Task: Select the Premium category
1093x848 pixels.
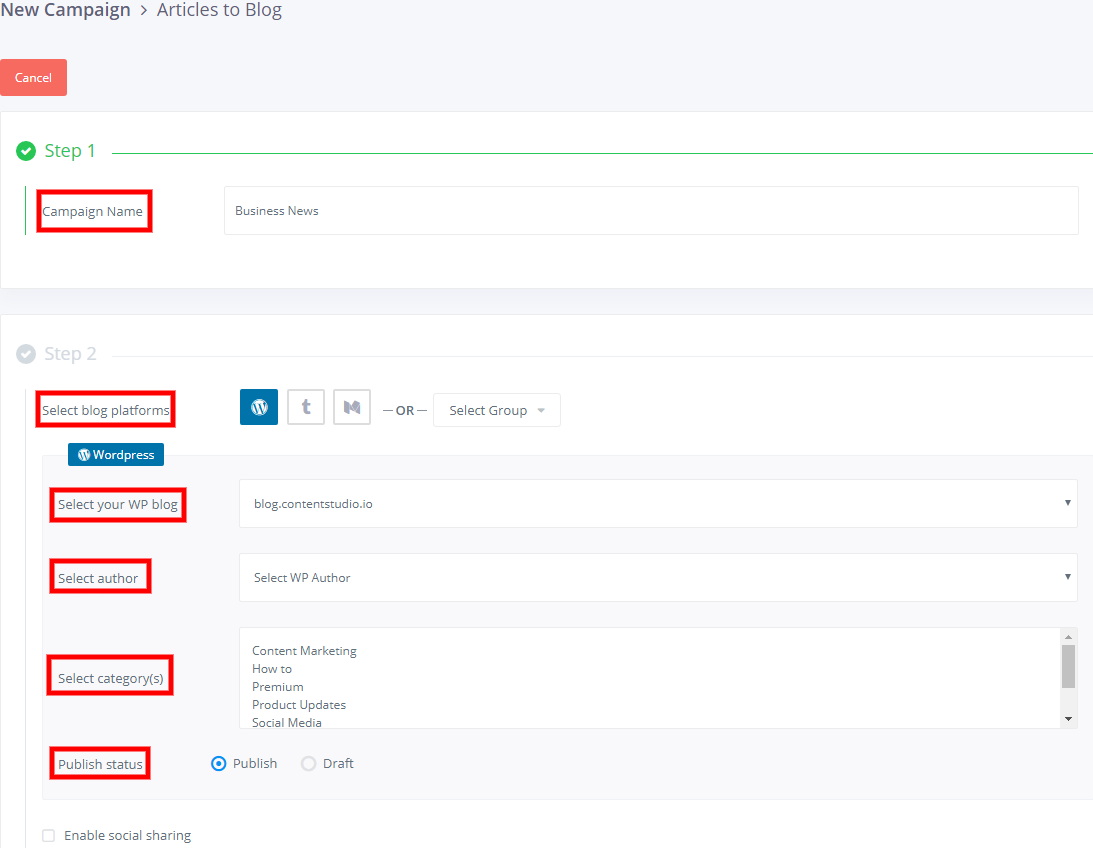Action: tap(277, 687)
